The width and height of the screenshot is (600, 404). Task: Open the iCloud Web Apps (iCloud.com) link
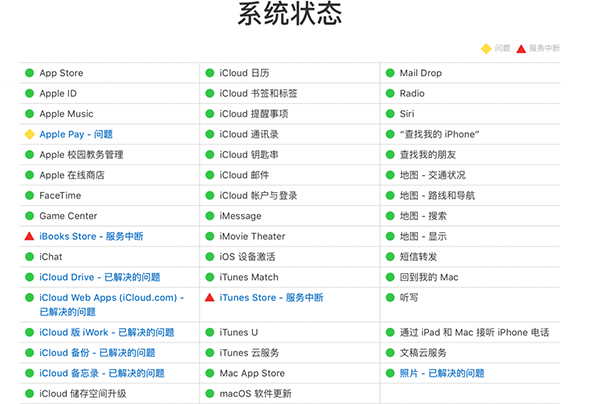(108, 298)
